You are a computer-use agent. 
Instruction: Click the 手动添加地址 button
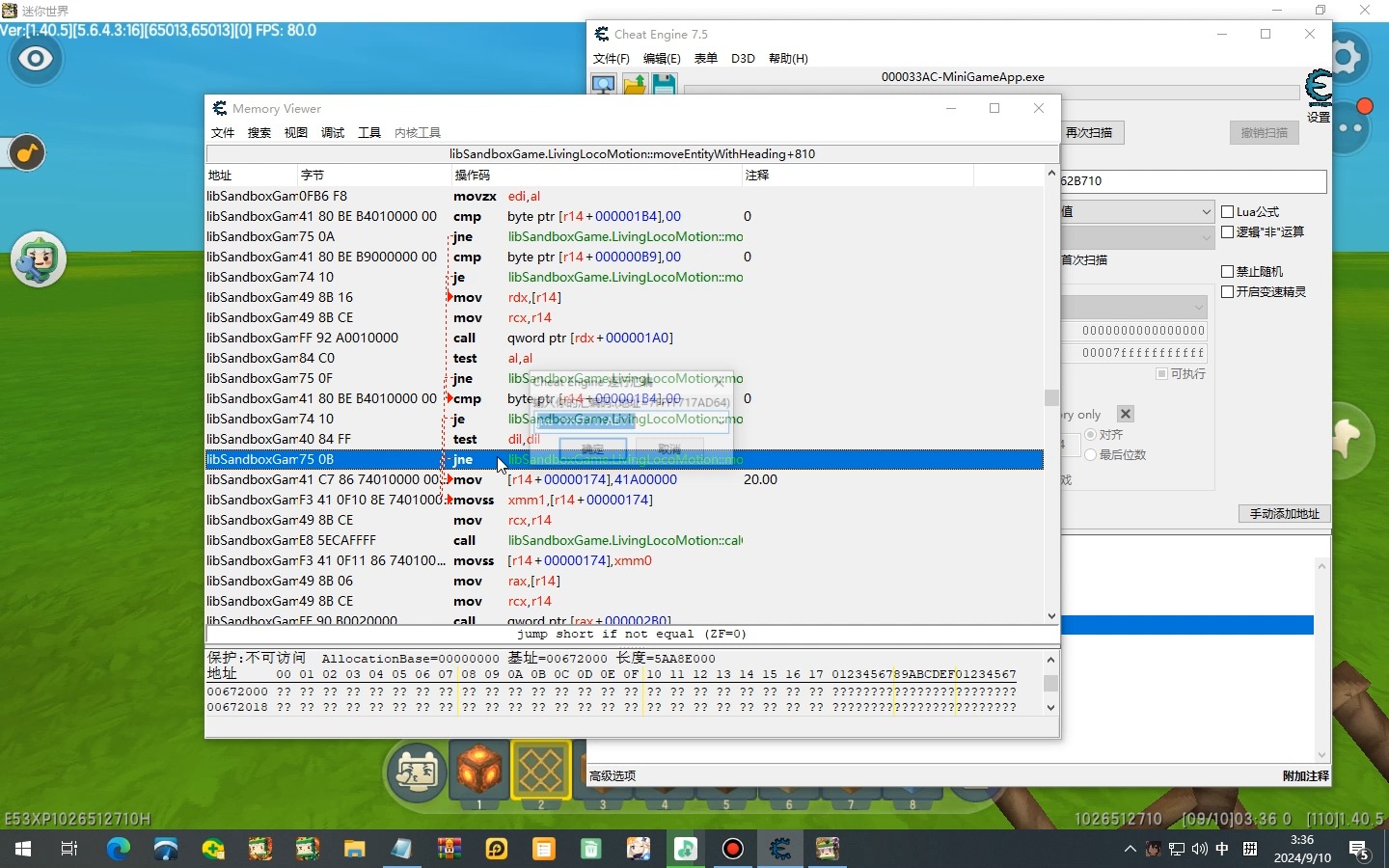[x=1285, y=514]
